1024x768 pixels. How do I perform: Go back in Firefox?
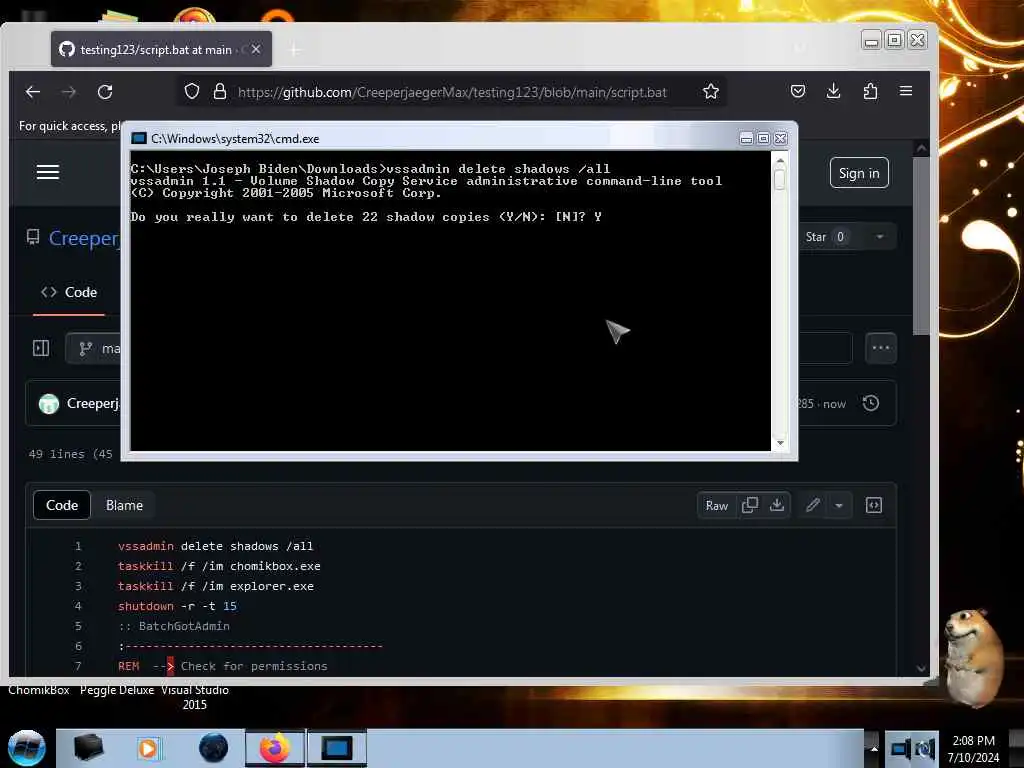33,92
